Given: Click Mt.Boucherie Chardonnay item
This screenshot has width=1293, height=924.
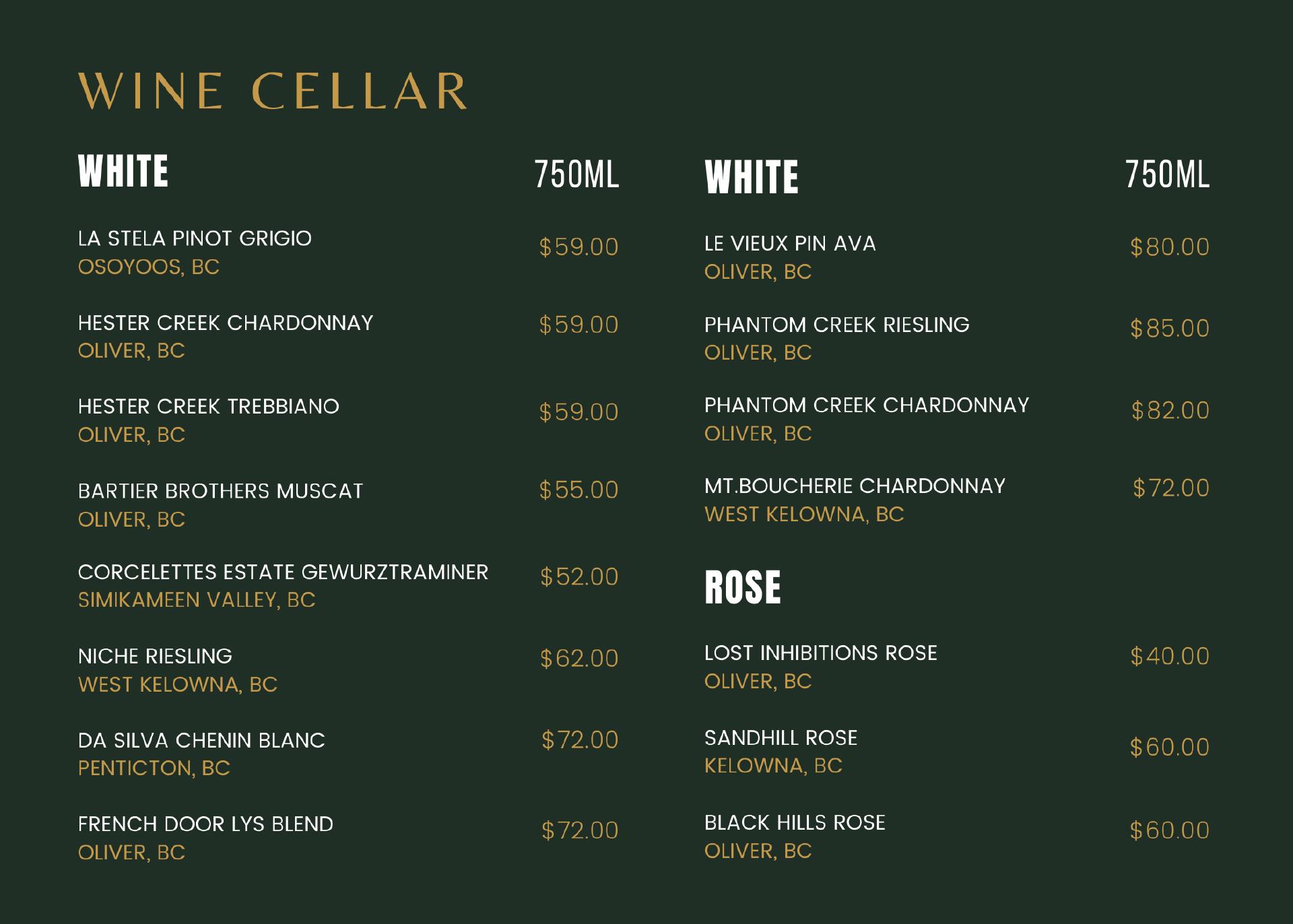Looking at the screenshot, I should point(855,486).
